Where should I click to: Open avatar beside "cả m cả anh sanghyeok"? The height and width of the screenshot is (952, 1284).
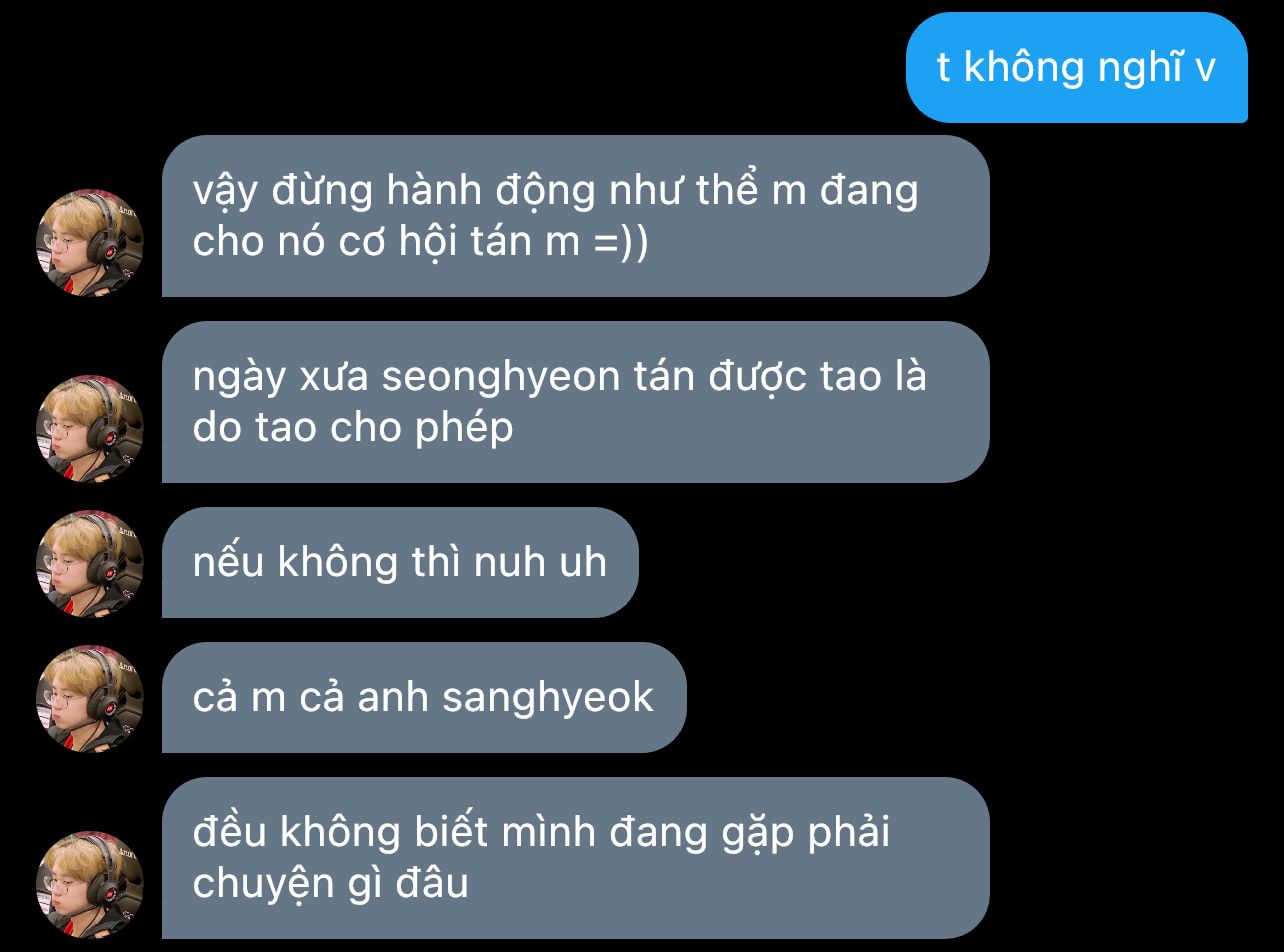click(90, 699)
